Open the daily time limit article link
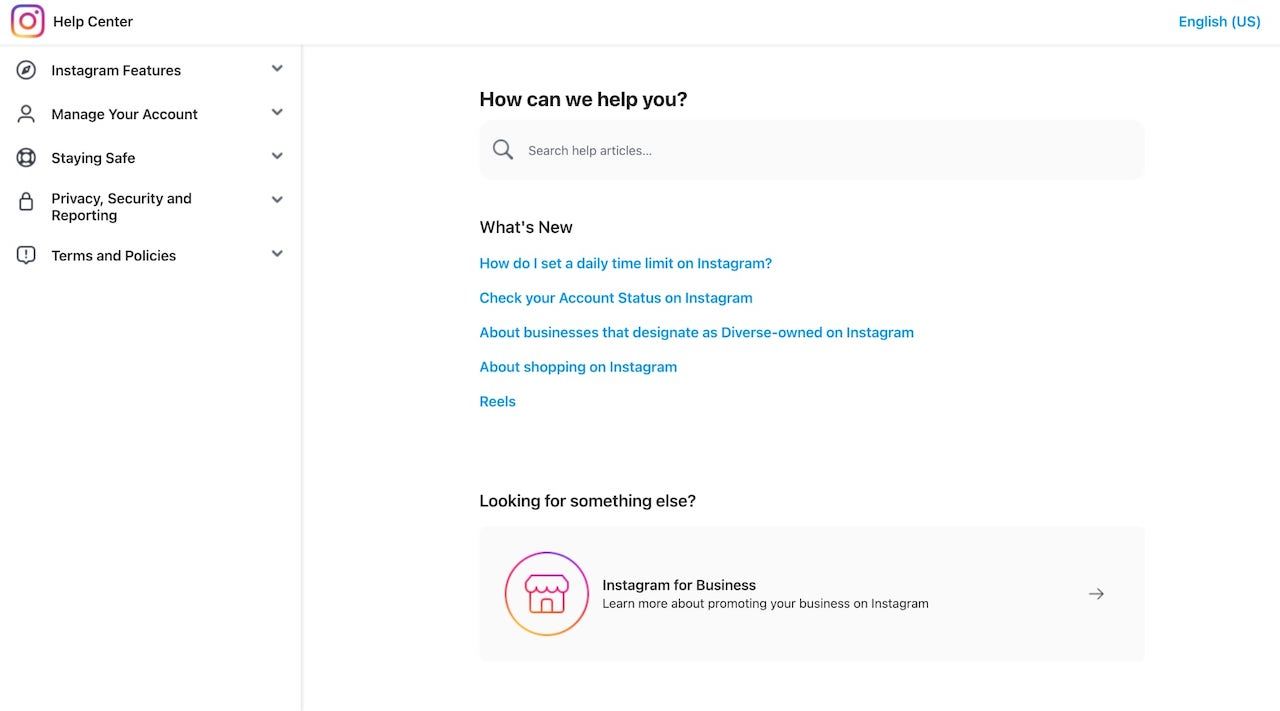This screenshot has height=711, width=1280. 626,264
